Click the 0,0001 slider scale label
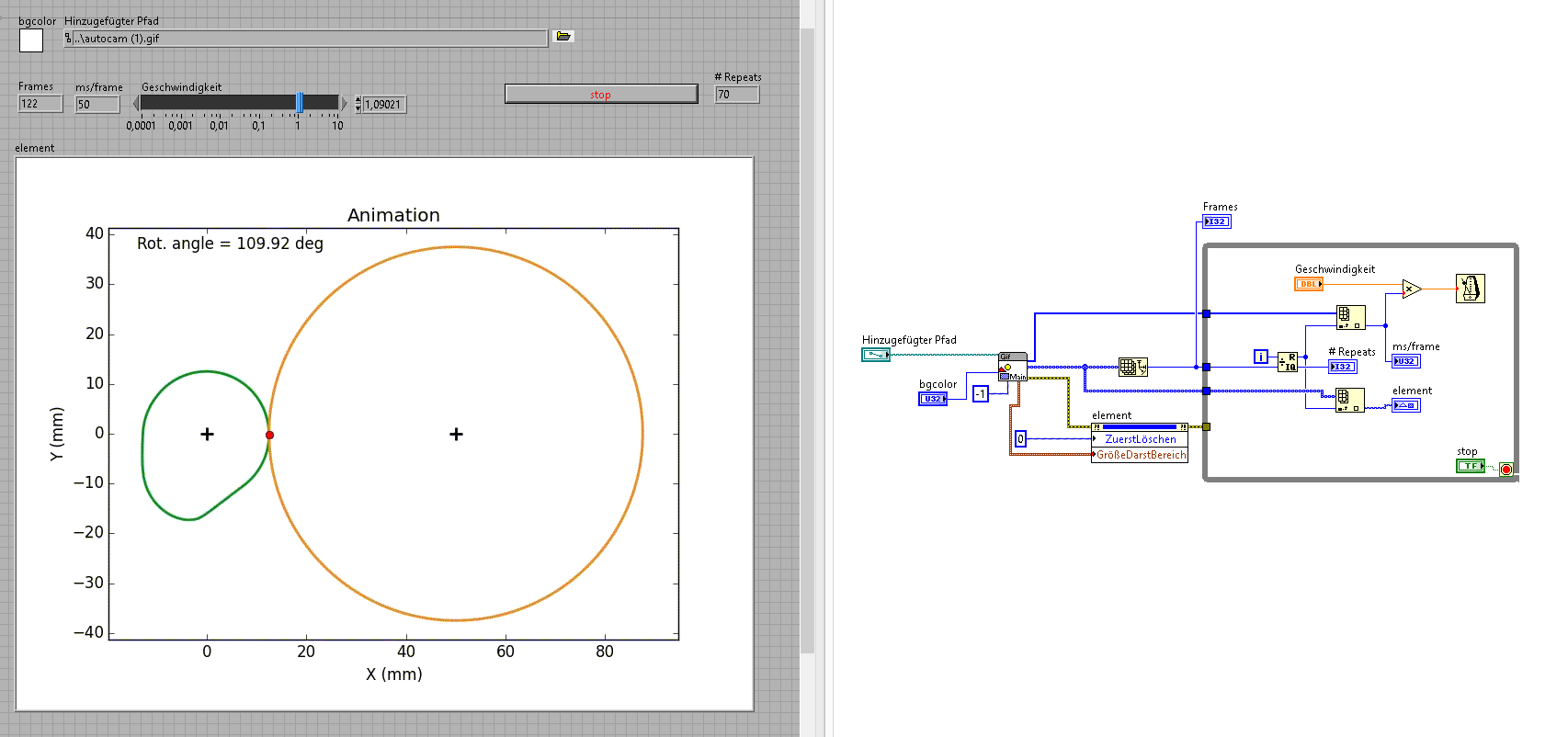Screen dimensions: 1568x737 pyautogui.click(x=141, y=126)
